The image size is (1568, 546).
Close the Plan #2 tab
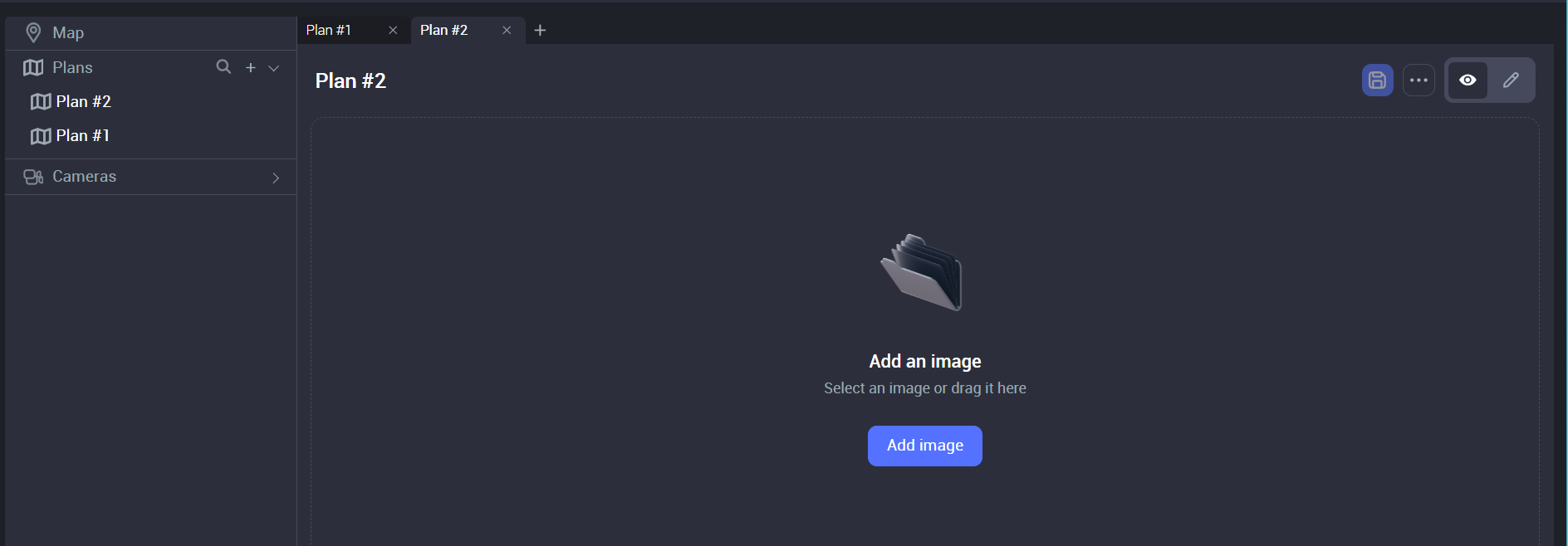tap(507, 31)
